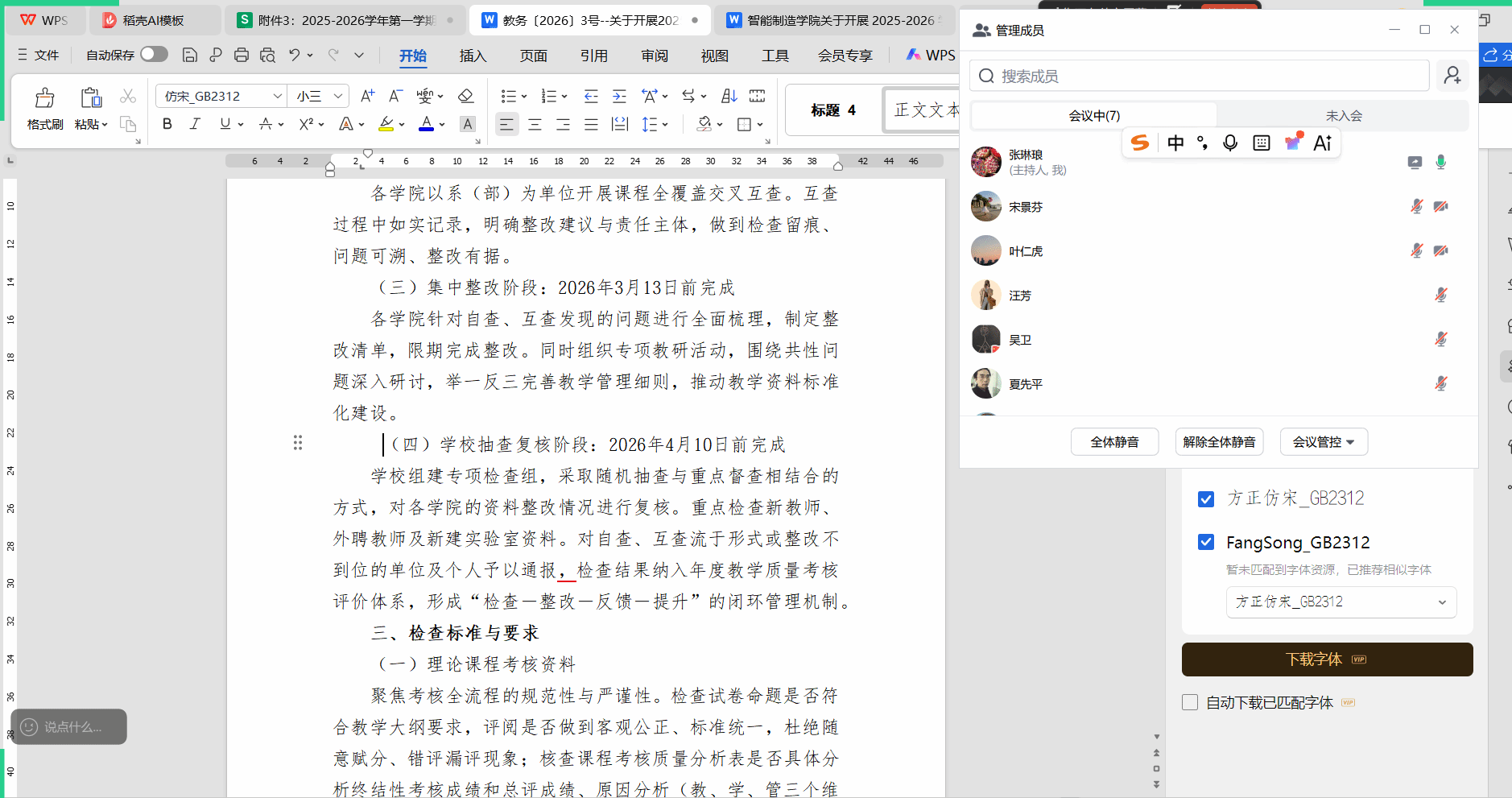Click the invite member icon beside search

click(x=1452, y=76)
